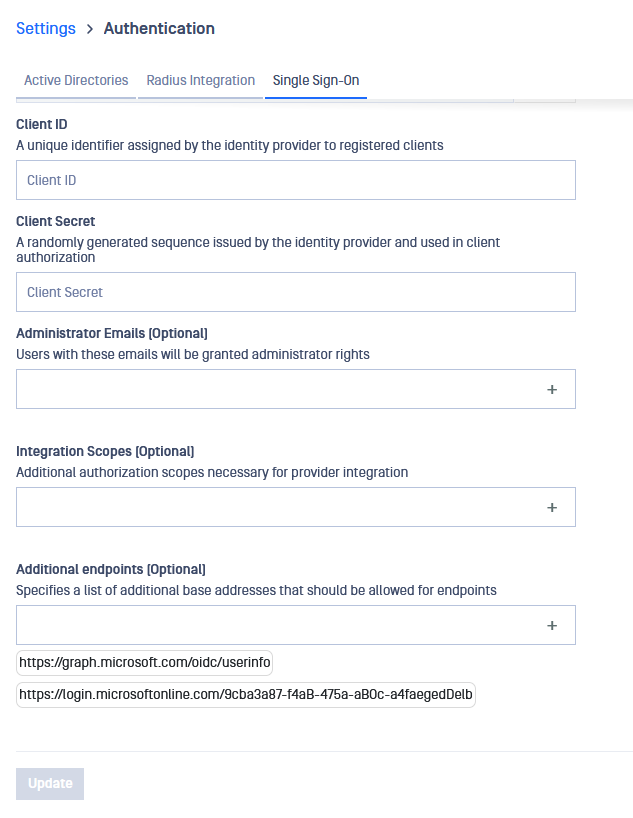
Task: Click the Authentication breadcrumb title
Action: pyautogui.click(x=159, y=28)
